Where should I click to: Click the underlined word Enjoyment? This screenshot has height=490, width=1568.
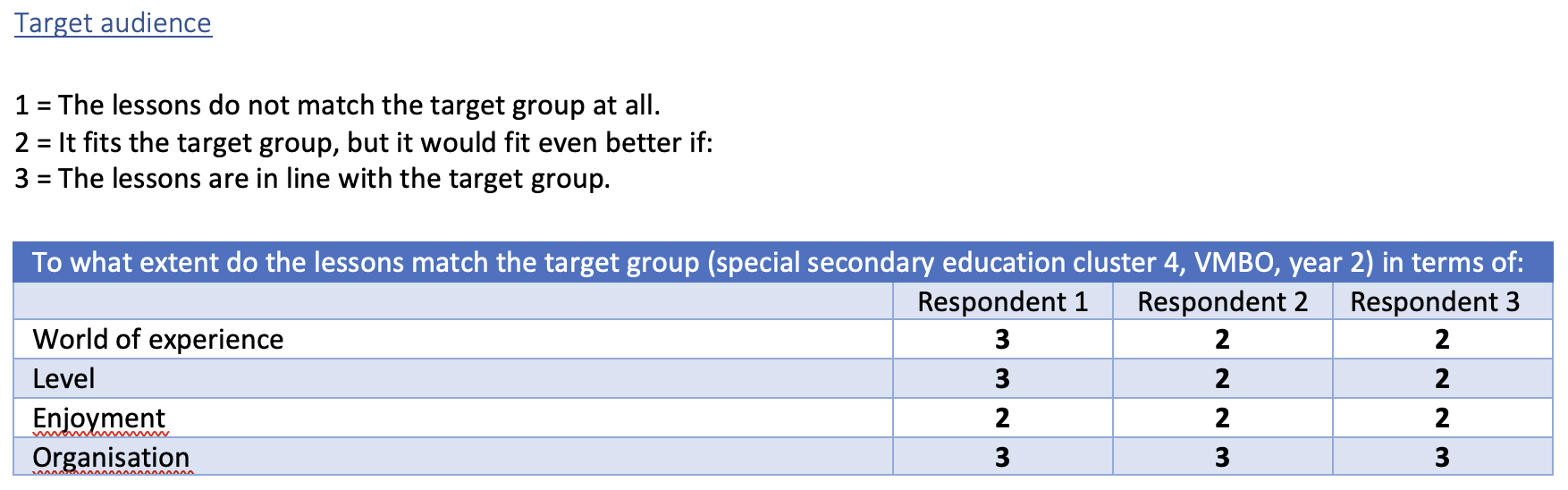click(x=99, y=418)
